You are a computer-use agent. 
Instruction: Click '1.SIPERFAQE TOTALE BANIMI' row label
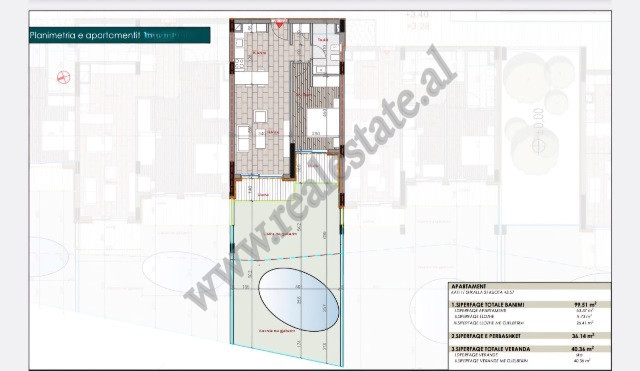coord(488,304)
